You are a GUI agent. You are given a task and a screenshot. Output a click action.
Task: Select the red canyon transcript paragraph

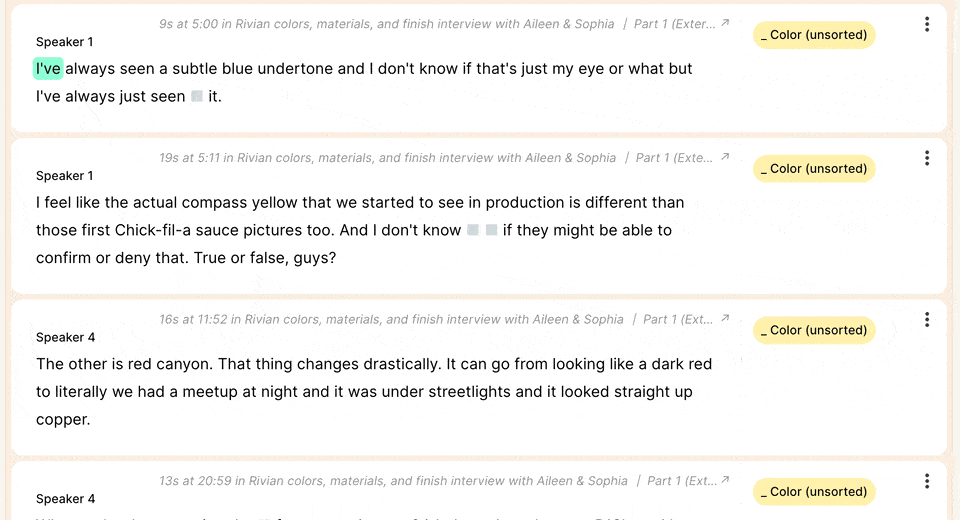tap(373, 392)
